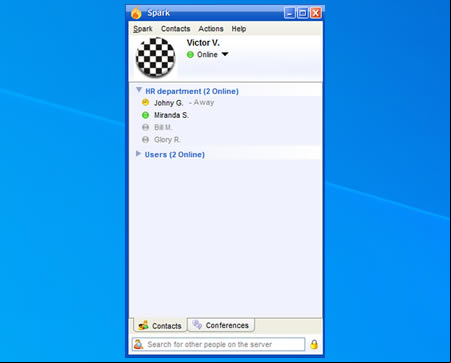Open the Online status dropdown arrow
Screen dimensions: 451x363
[225, 54]
